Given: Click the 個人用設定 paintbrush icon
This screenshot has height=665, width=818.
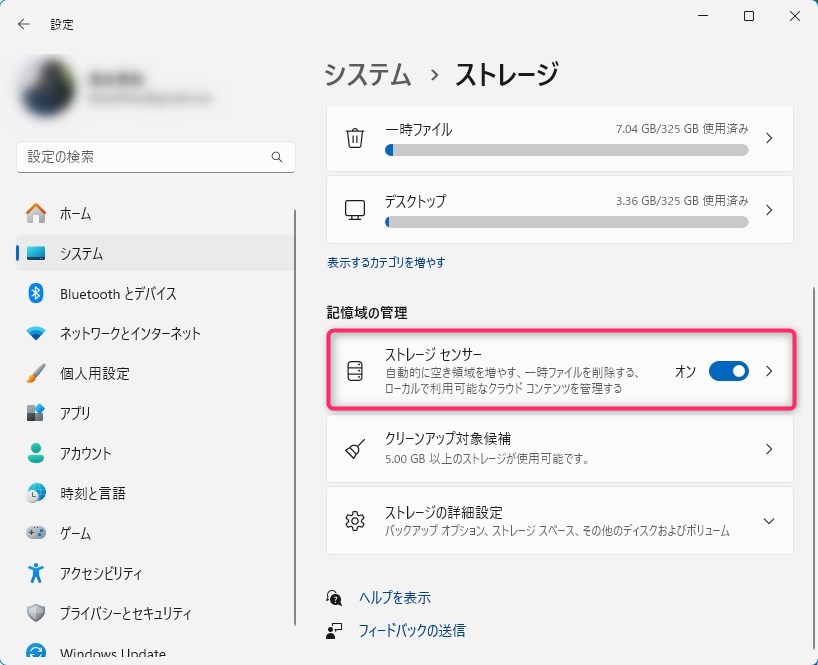Looking at the screenshot, I should [36, 373].
